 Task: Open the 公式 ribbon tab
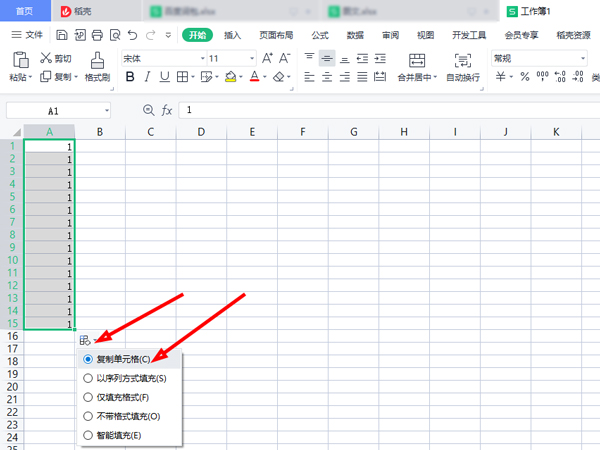pos(320,35)
